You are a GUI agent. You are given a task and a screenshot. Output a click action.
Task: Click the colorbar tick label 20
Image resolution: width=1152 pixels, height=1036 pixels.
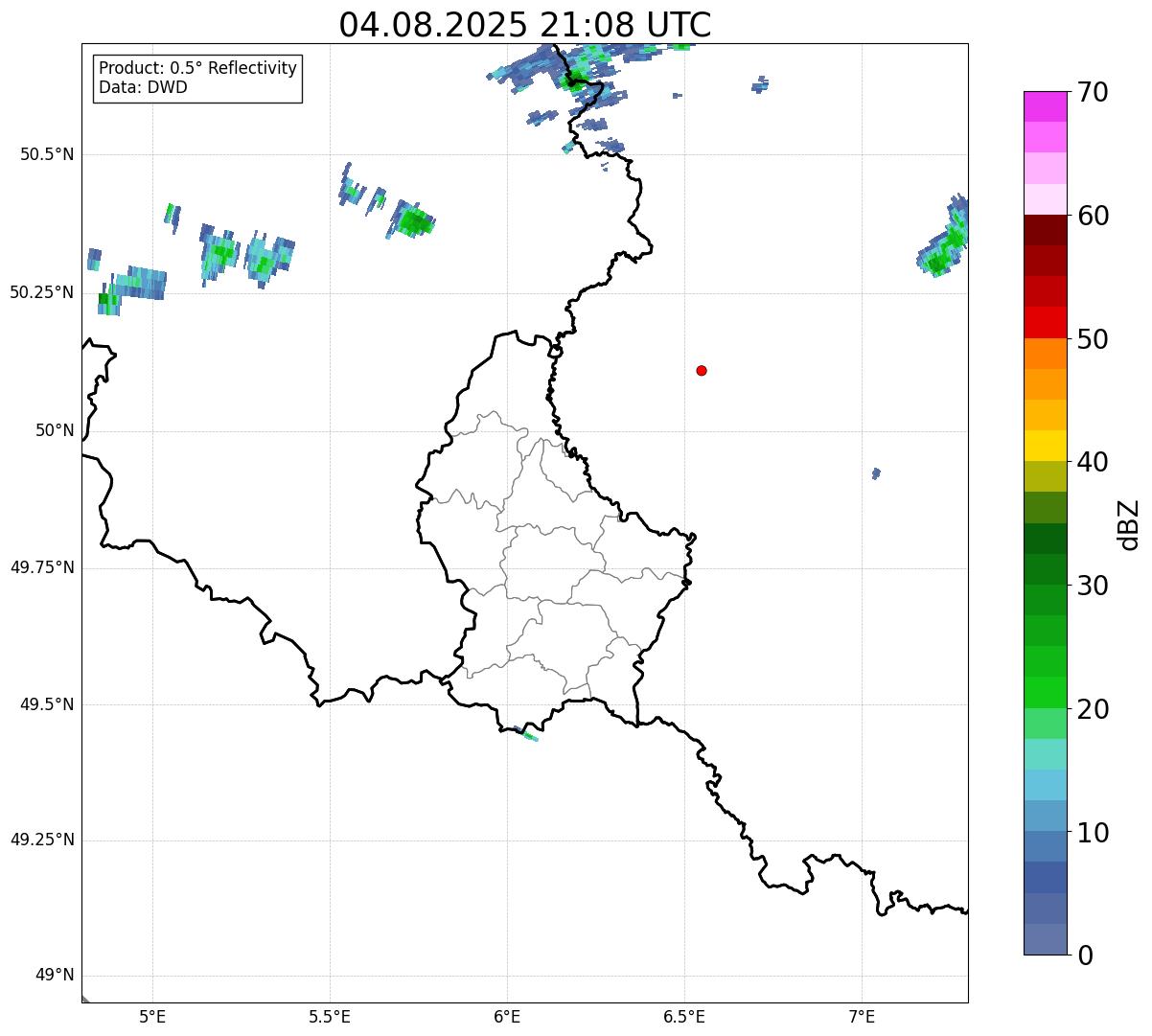click(x=1093, y=709)
